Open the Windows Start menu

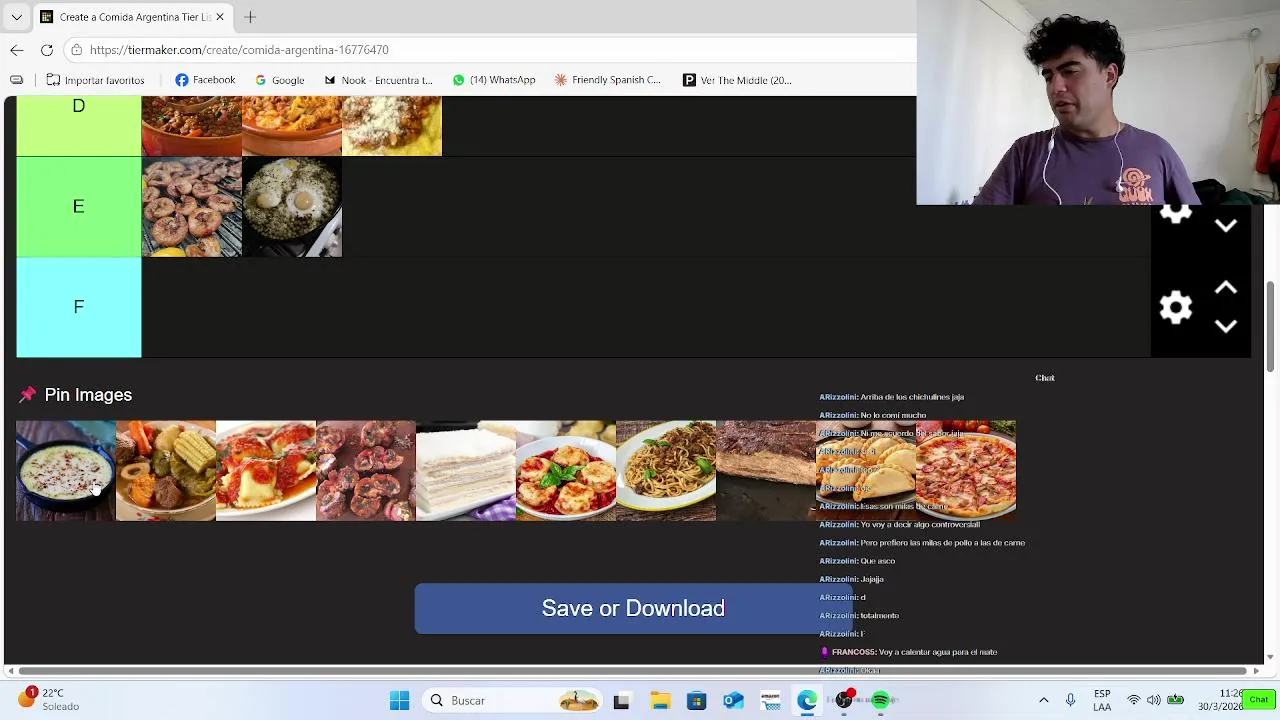click(399, 701)
